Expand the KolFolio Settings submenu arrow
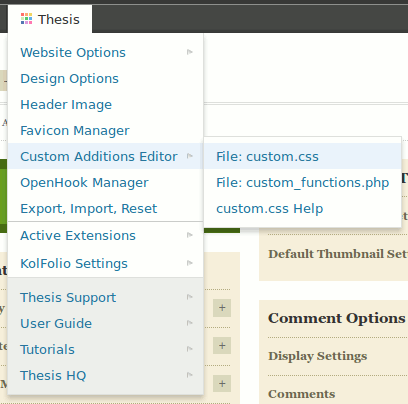Image resolution: width=408 pixels, height=404 pixels. [190, 263]
